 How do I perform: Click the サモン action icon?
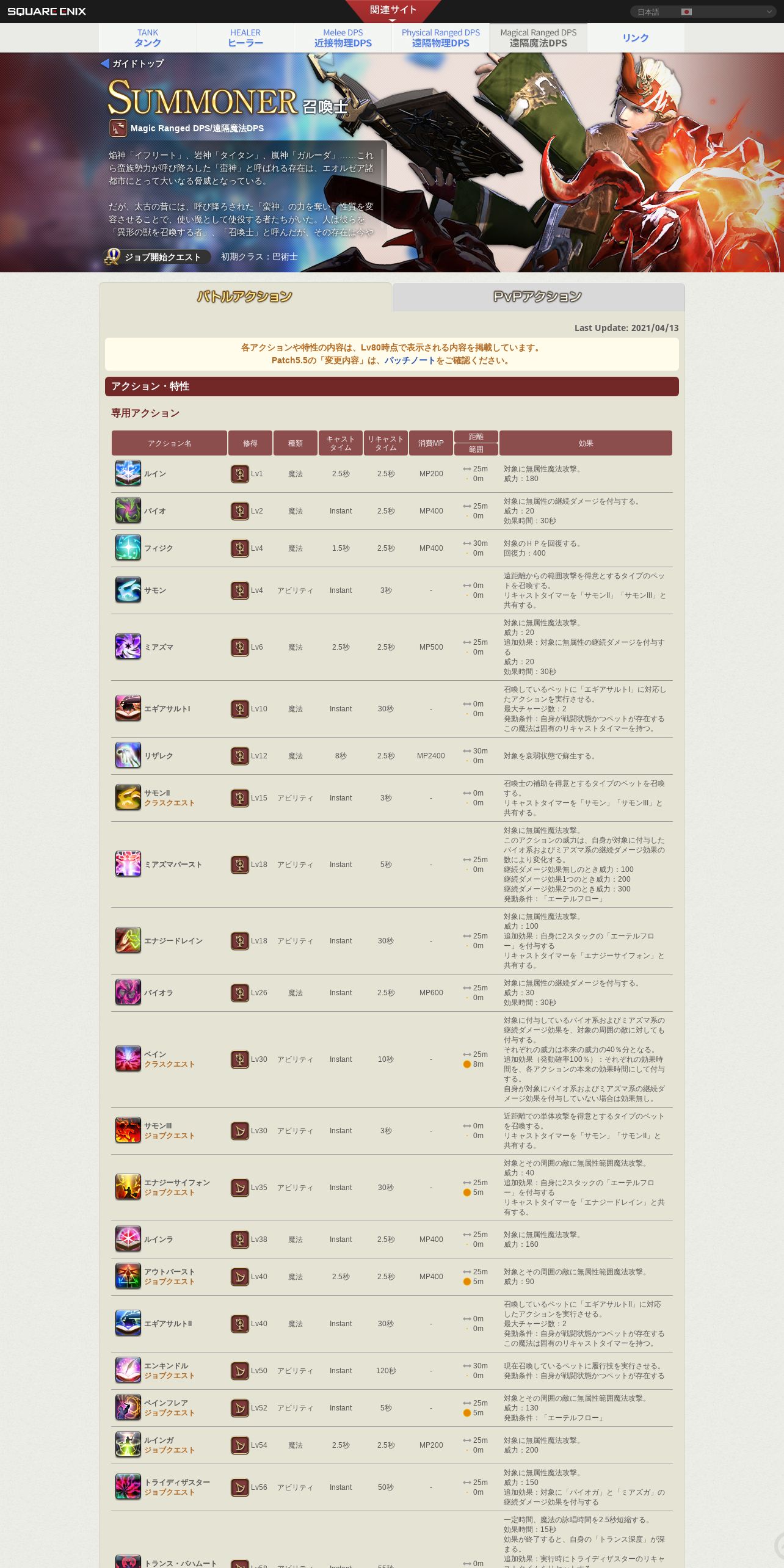[x=128, y=590]
